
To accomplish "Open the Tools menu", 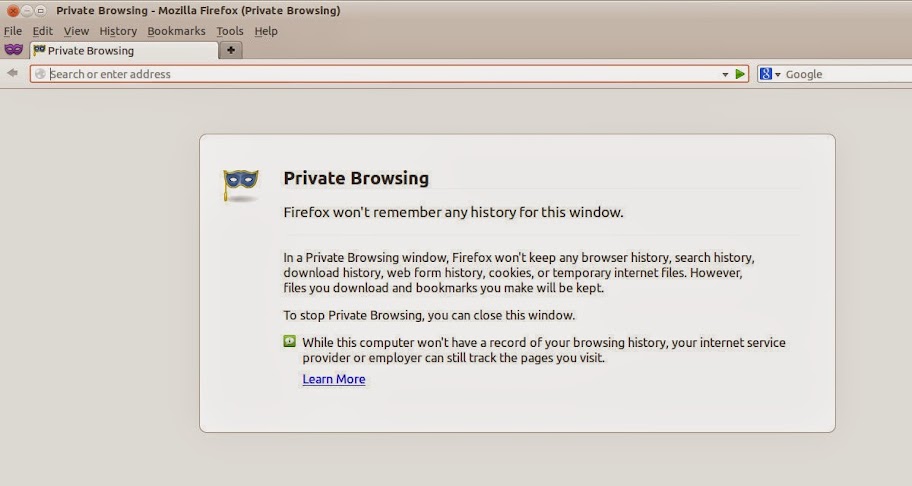I will tap(230, 31).
